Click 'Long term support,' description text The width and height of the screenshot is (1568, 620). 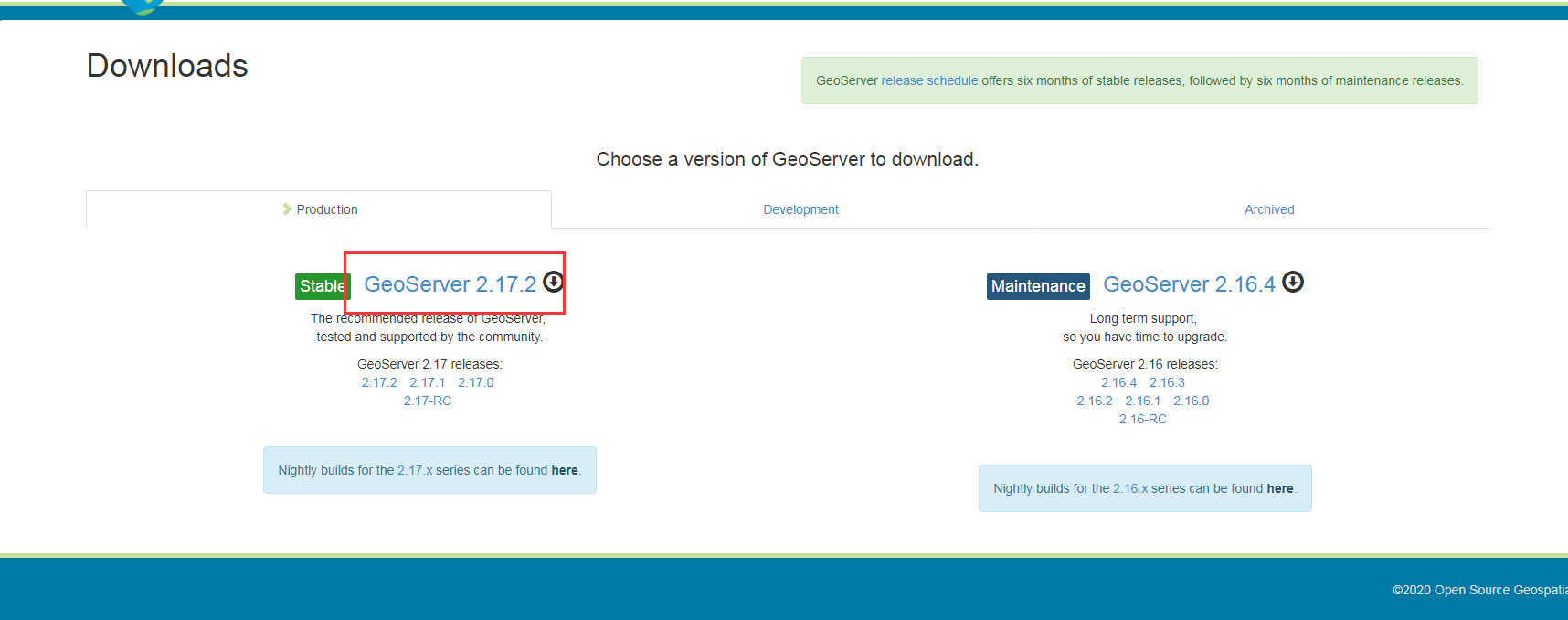(x=1143, y=318)
